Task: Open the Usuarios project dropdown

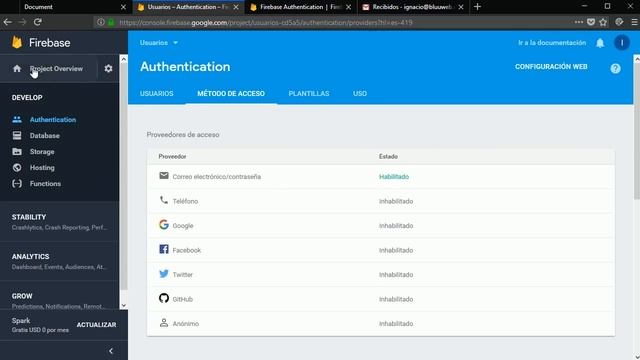Action: coord(159,43)
